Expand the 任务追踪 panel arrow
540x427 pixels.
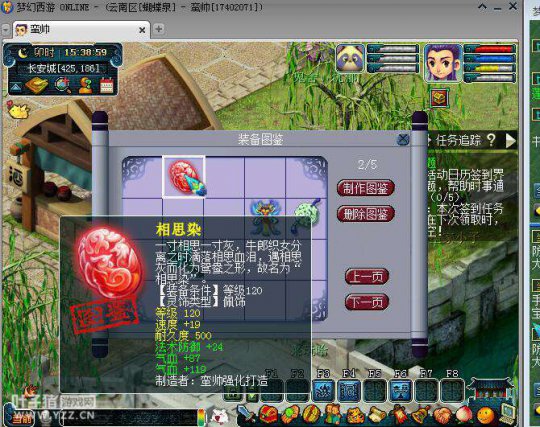click(510, 140)
